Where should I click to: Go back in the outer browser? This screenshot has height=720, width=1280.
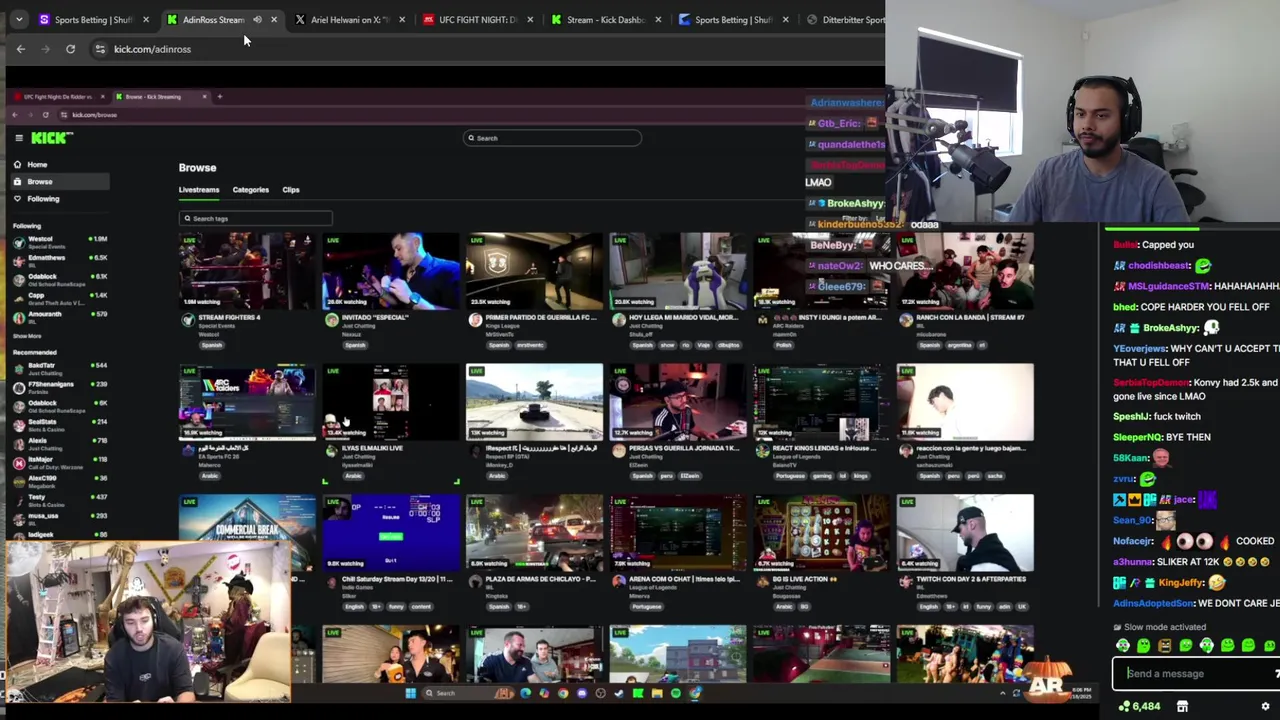point(20,49)
